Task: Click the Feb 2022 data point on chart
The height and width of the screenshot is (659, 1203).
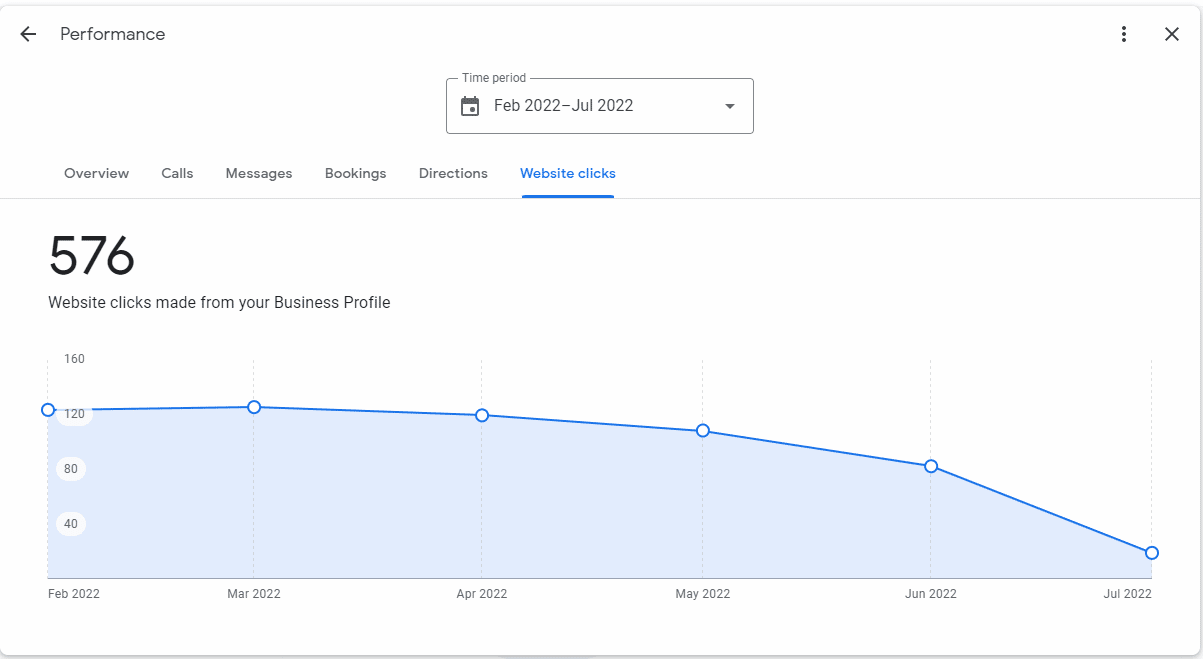Action: [48, 410]
